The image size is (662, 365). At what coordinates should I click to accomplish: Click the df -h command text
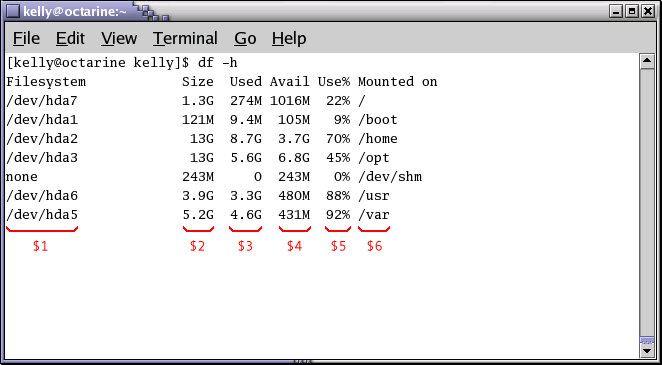pyautogui.click(x=217, y=63)
